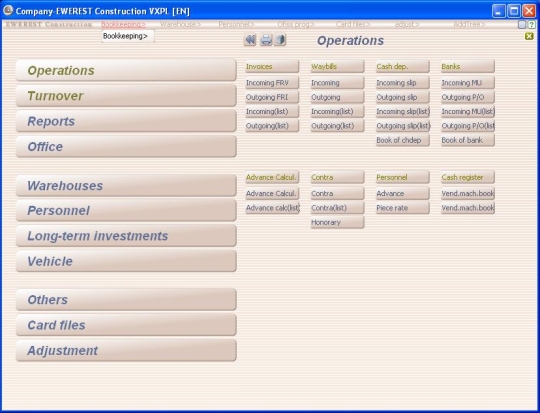Open Outgoing(list) under Invoices
540x413 pixels.
(272, 126)
